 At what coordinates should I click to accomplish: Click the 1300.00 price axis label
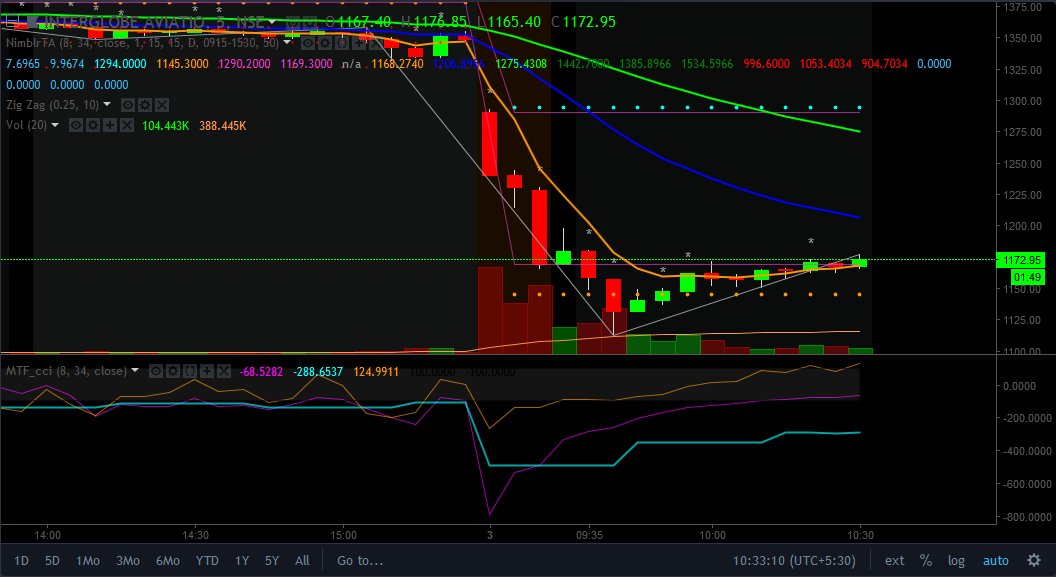1024,101
